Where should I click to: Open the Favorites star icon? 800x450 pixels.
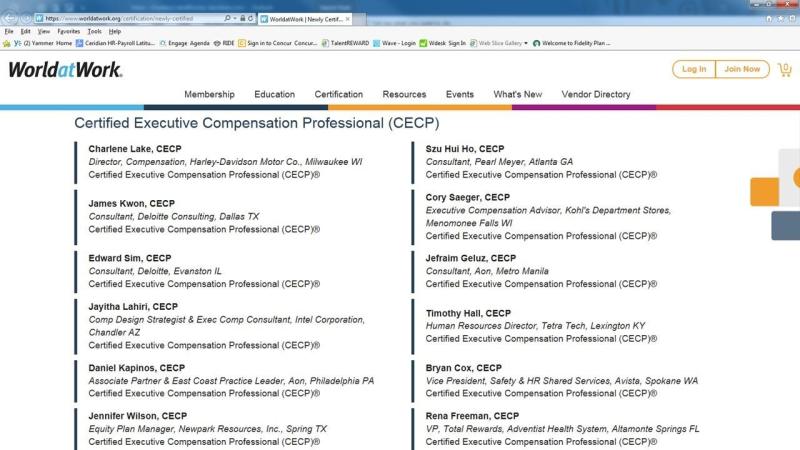click(x=781, y=18)
